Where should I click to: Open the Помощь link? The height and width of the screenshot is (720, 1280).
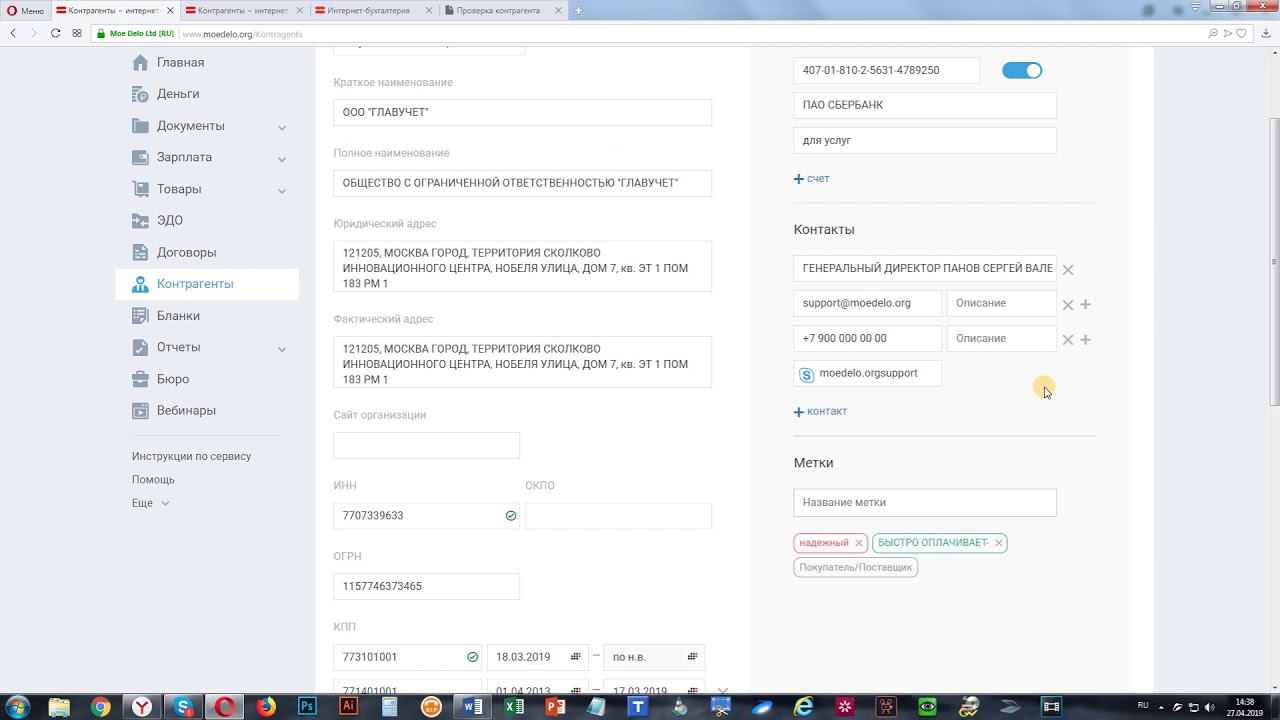(x=153, y=480)
